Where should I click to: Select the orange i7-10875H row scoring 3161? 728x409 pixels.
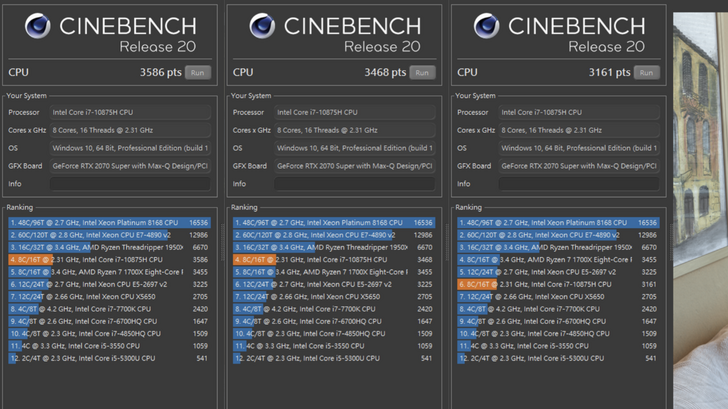coord(556,284)
